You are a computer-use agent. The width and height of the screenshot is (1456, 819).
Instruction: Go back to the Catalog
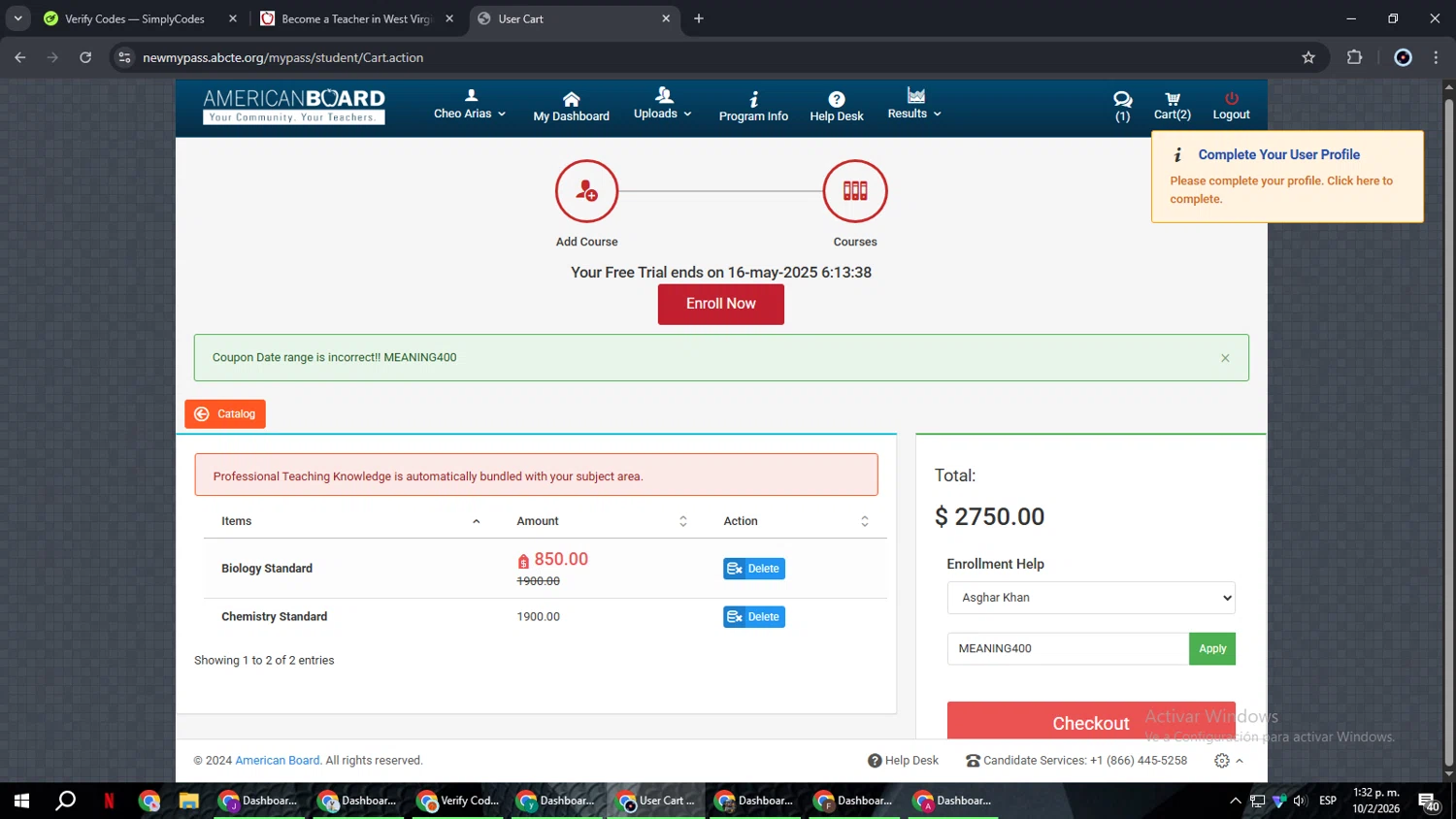225,414
